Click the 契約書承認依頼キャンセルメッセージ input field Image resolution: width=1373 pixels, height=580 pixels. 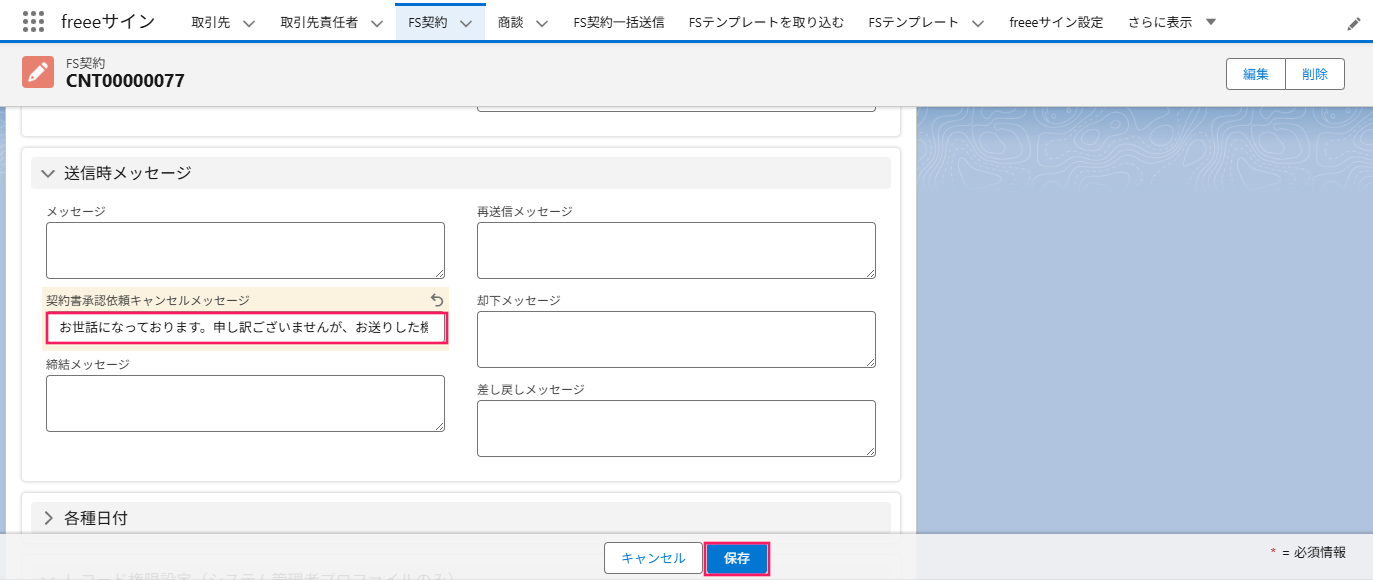pyautogui.click(x=245, y=328)
